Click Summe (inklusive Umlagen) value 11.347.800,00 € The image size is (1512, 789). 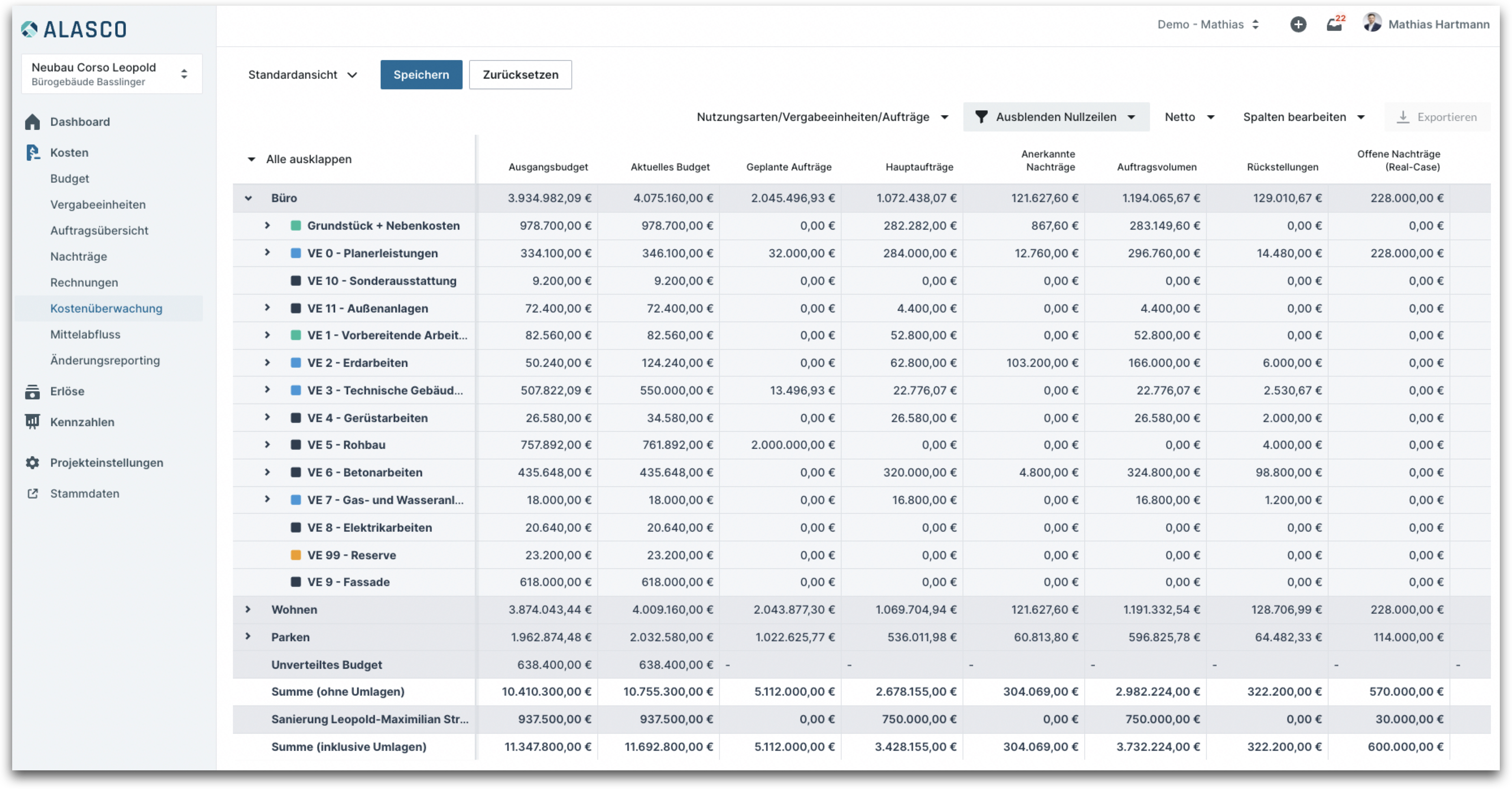(x=548, y=747)
